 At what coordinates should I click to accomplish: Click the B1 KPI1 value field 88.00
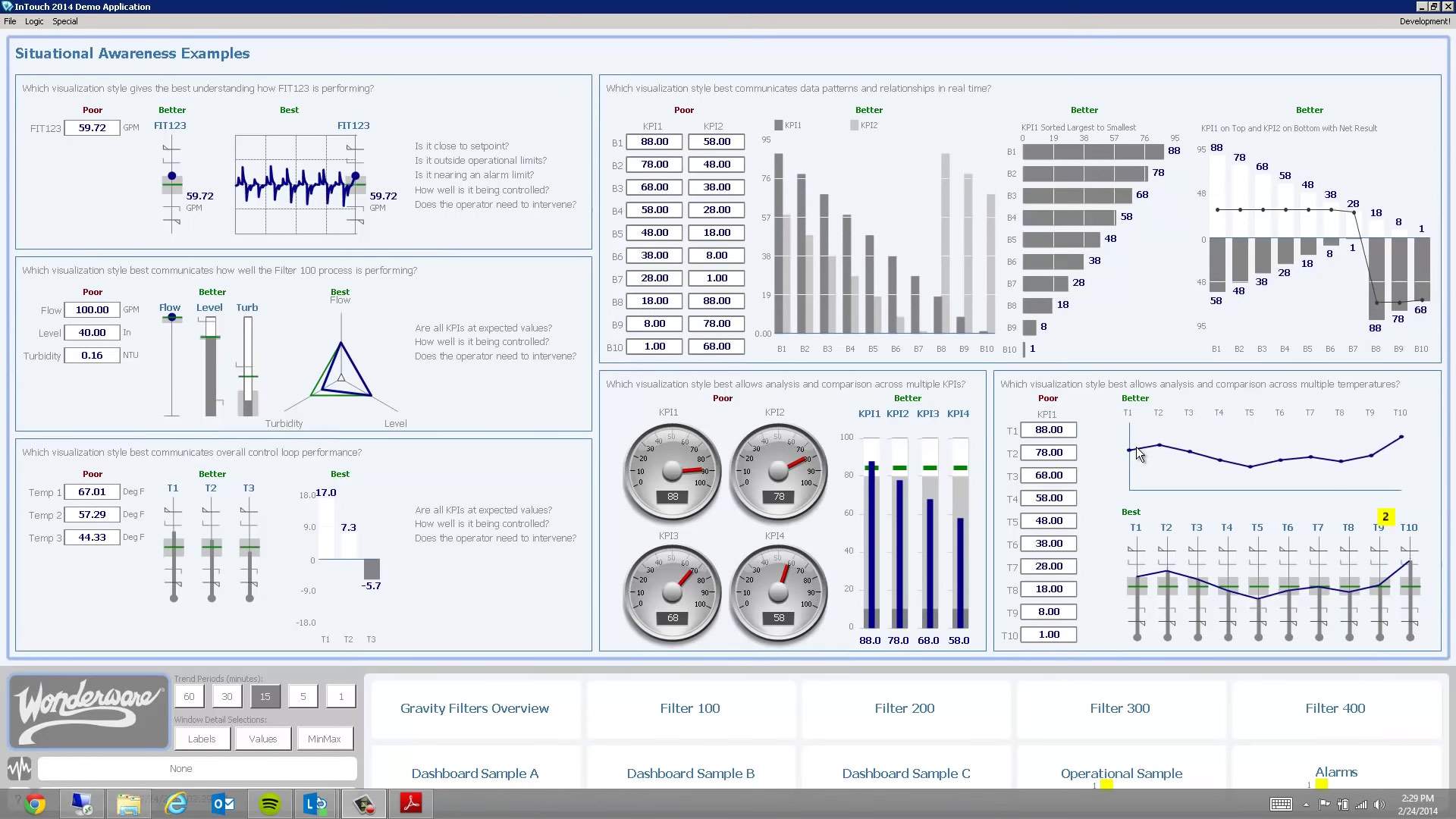click(654, 142)
